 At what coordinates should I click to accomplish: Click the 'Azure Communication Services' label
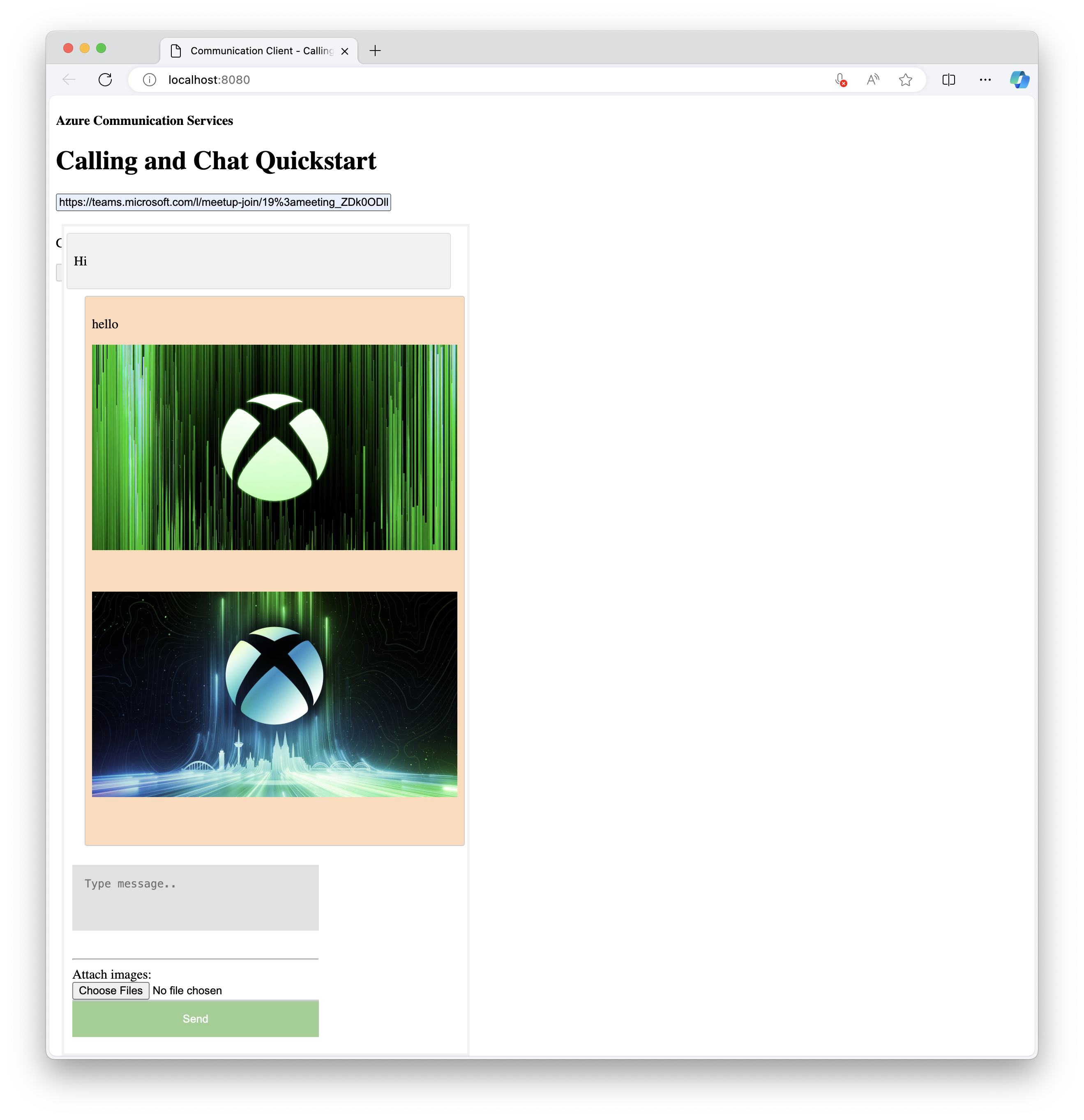point(144,120)
